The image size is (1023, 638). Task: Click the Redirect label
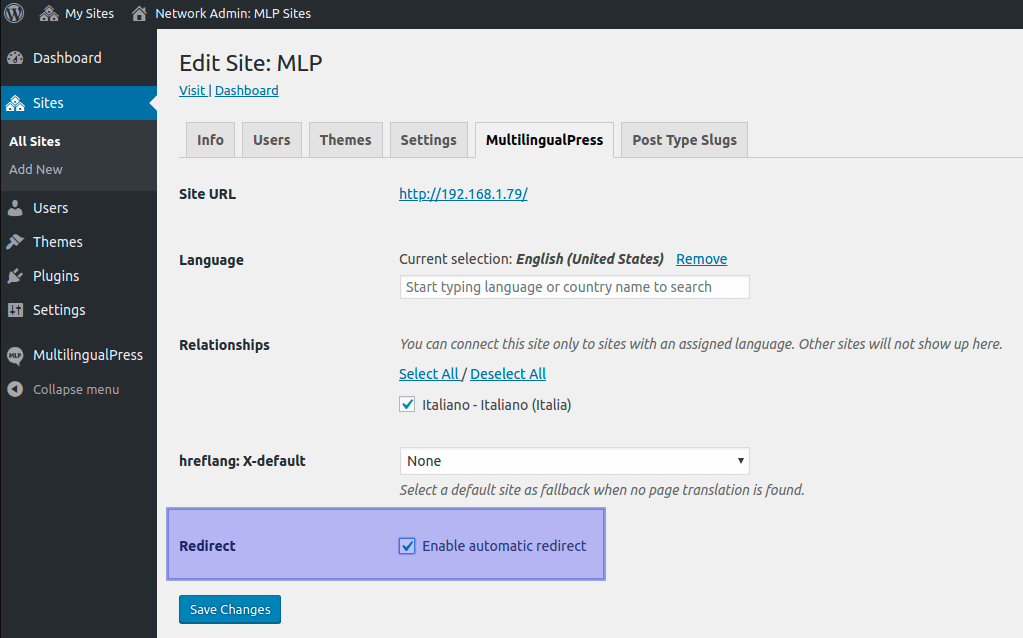(x=207, y=546)
